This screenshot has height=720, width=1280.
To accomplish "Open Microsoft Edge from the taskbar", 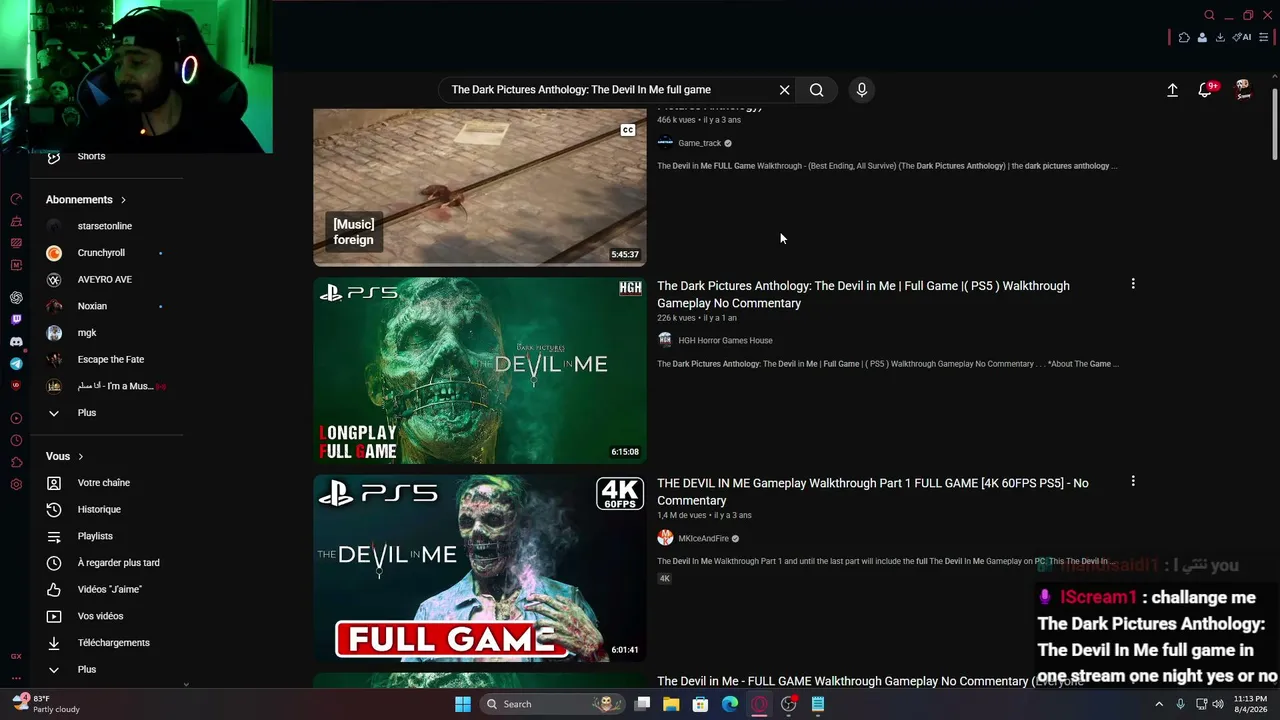I will pyautogui.click(x=730, y=704).
